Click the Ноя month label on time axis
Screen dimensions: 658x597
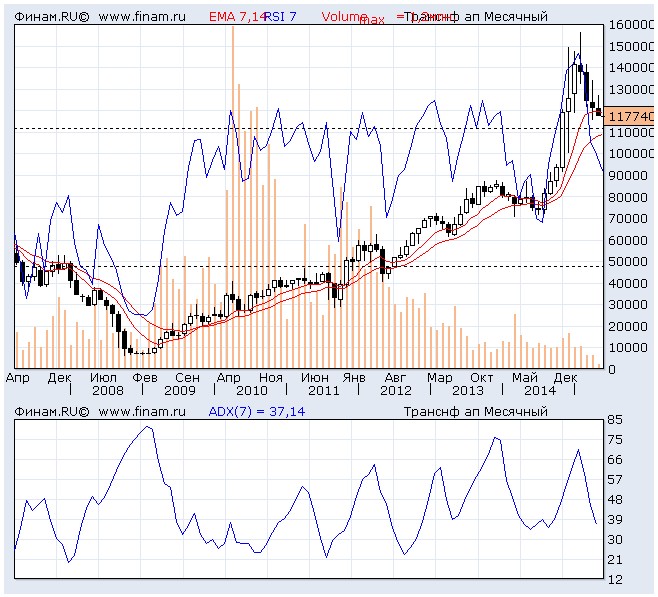coord(271,378)
